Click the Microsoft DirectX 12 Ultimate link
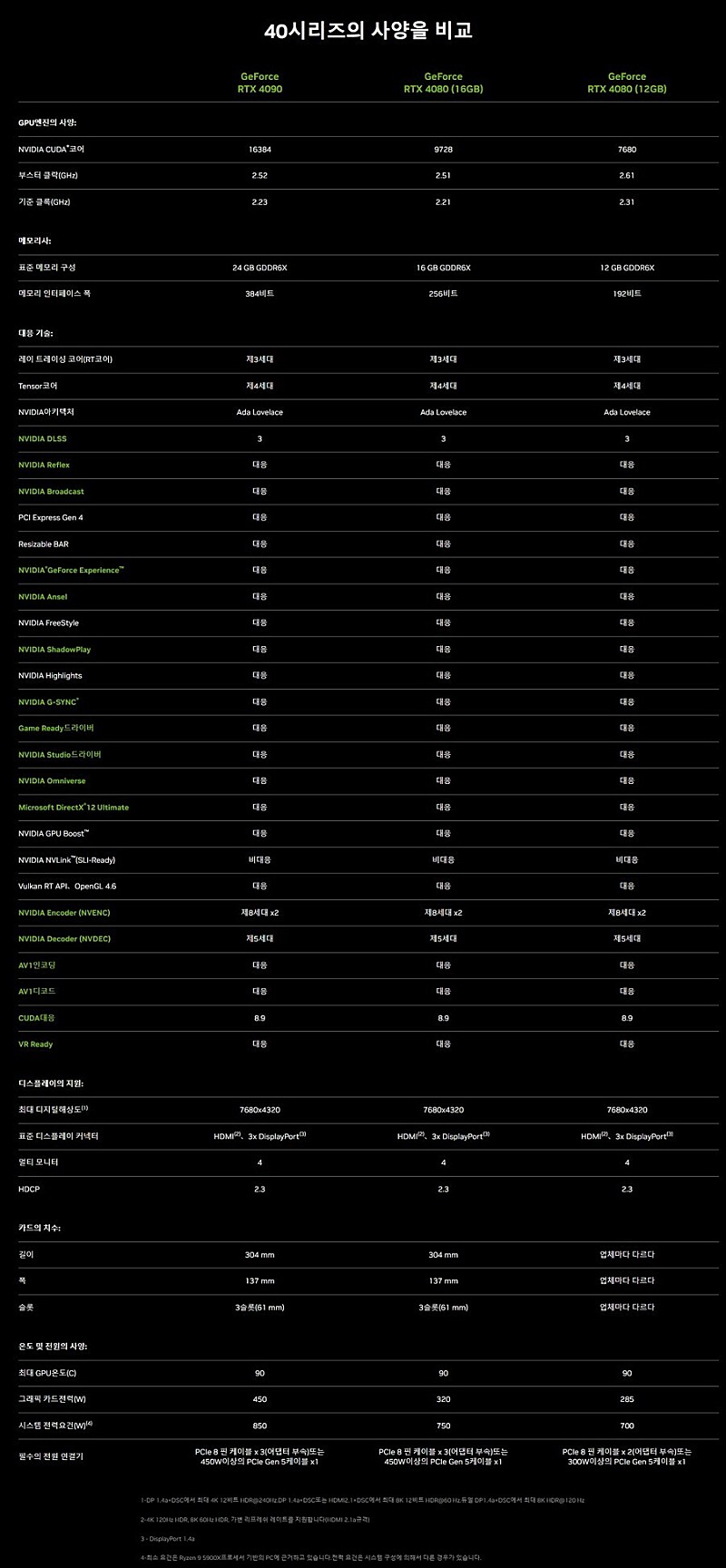Viewport: 726px width, 1568px height. tap(74, 808)
